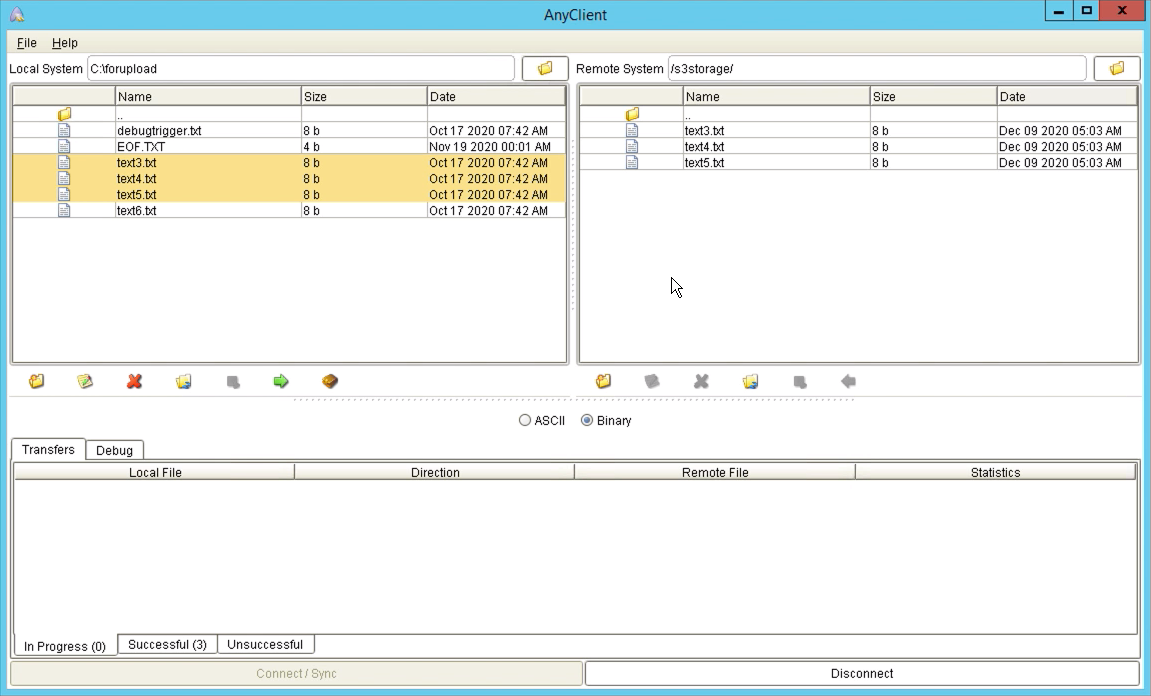This screenshot has height=696, width=1151.
Task: Switch to the Debug tab
Action: tap(115, 450)
